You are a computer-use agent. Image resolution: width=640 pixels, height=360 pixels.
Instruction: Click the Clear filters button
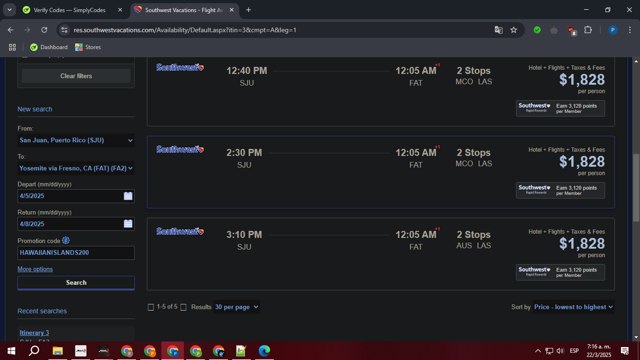(76, 76)
